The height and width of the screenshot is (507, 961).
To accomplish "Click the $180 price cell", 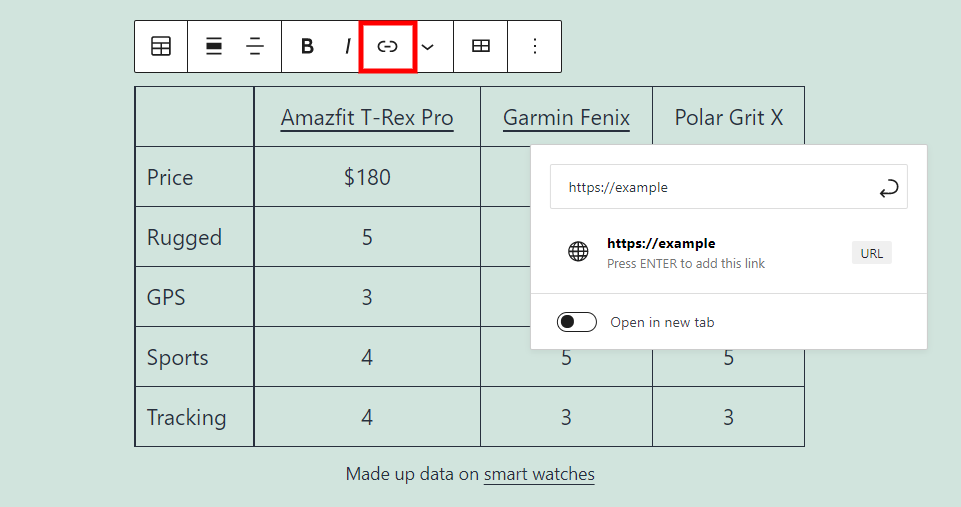I will pos(367,177).
